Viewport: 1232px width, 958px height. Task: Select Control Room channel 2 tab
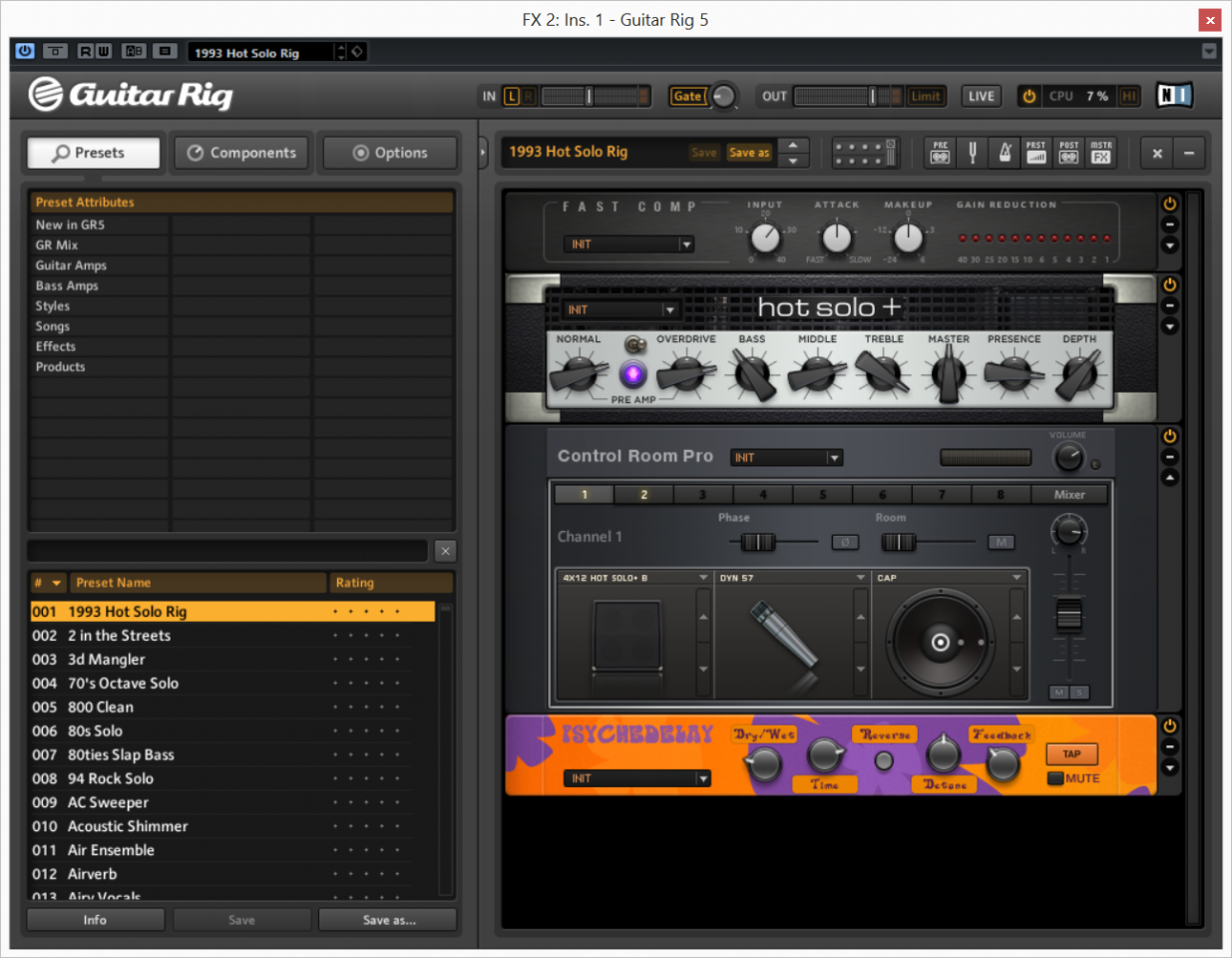(643, 494)
